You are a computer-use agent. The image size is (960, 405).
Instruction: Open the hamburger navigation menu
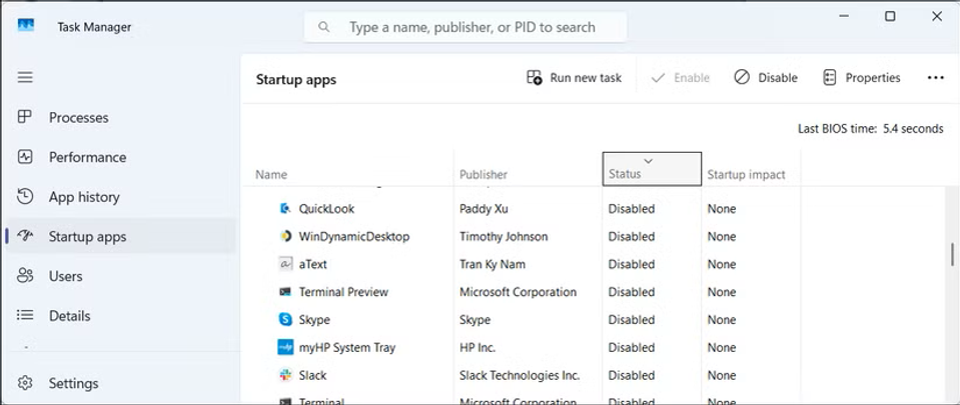[25, 78]
